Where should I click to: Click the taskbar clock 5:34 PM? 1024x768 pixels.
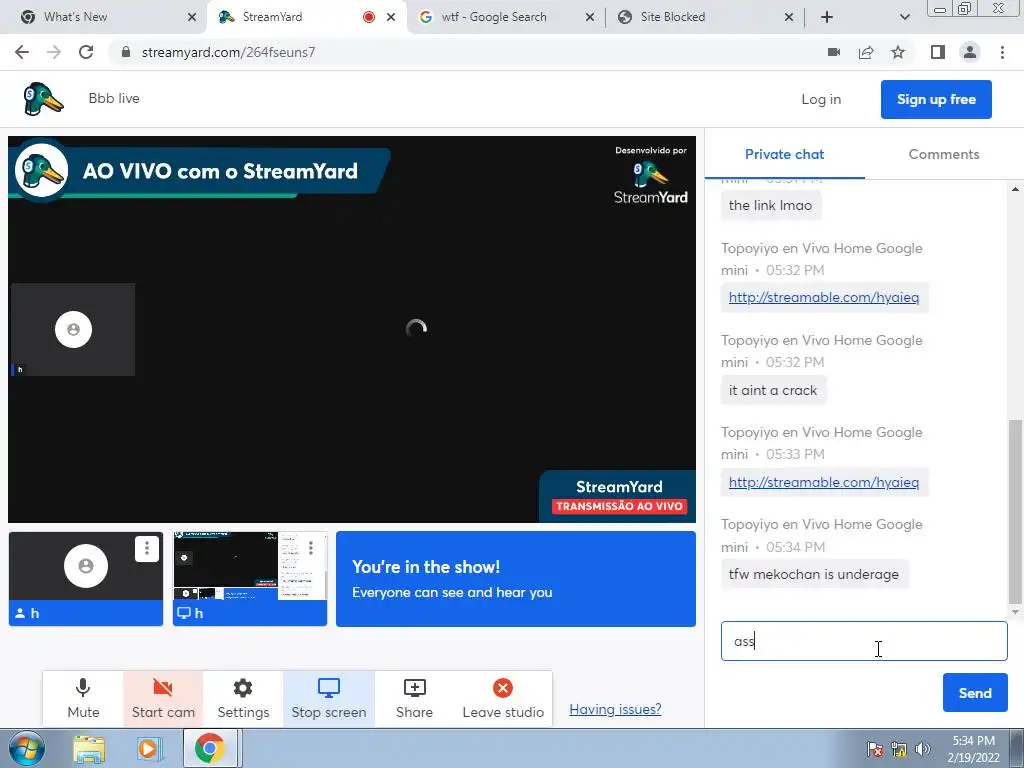[x=973, y=749]
